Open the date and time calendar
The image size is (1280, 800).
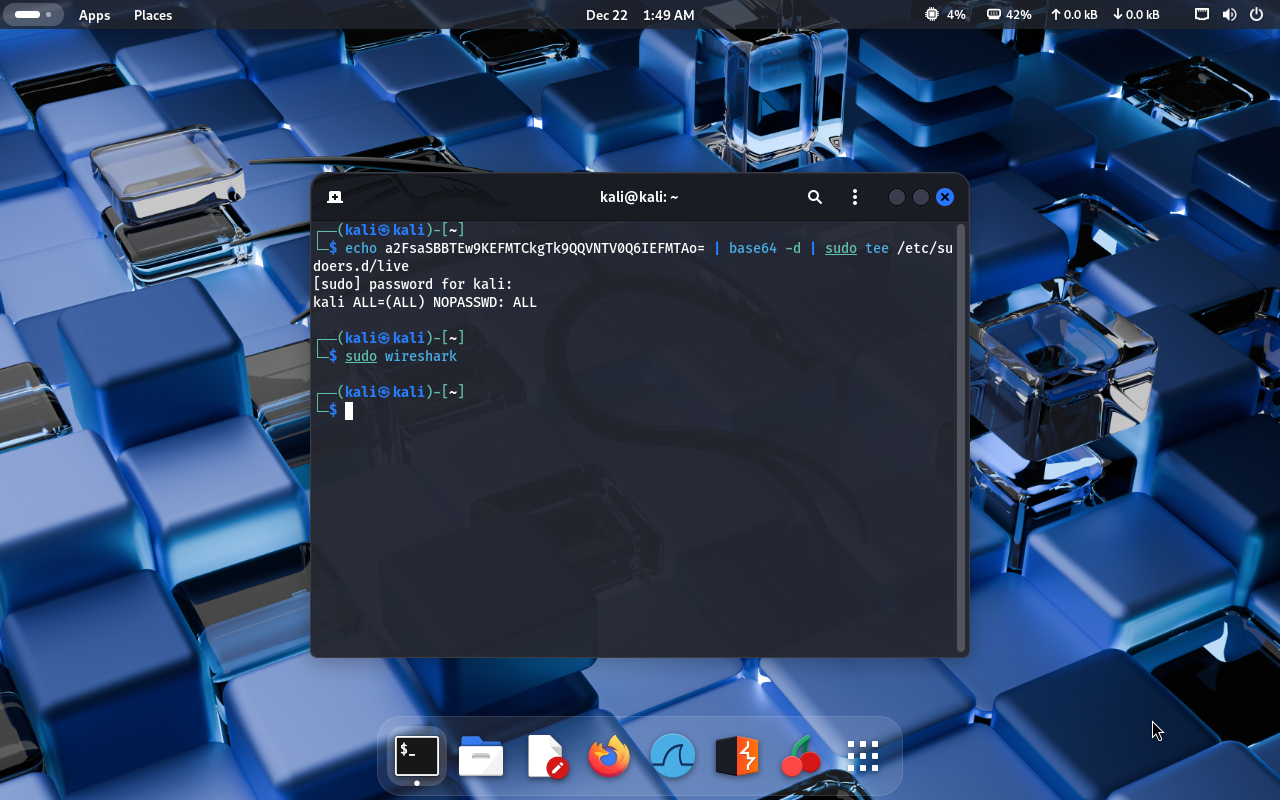coord(640,15)
